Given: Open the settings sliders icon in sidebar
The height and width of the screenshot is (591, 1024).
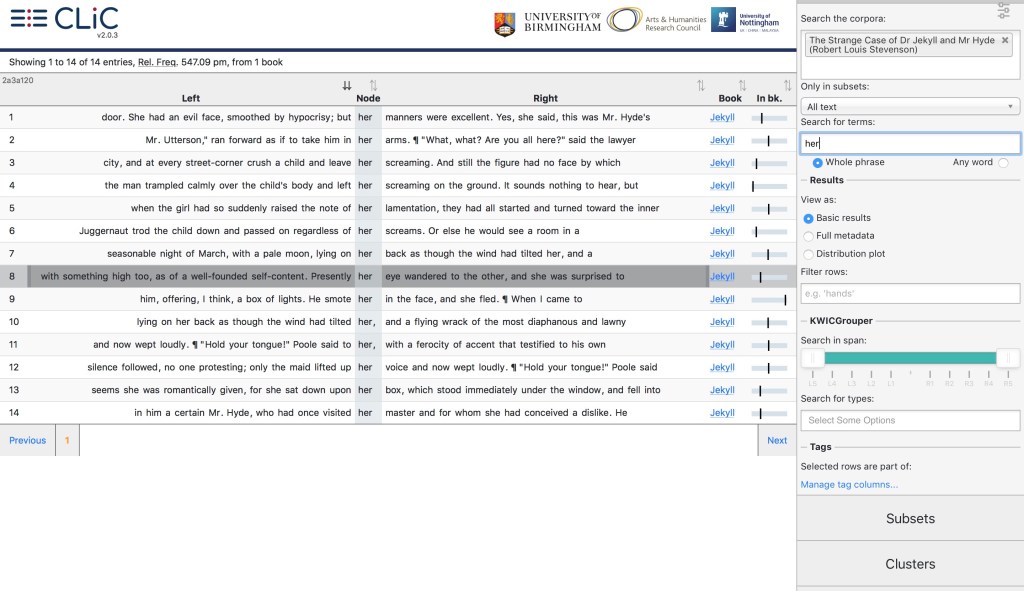Looking at the screenshot, I should (x=1003, y=11).
